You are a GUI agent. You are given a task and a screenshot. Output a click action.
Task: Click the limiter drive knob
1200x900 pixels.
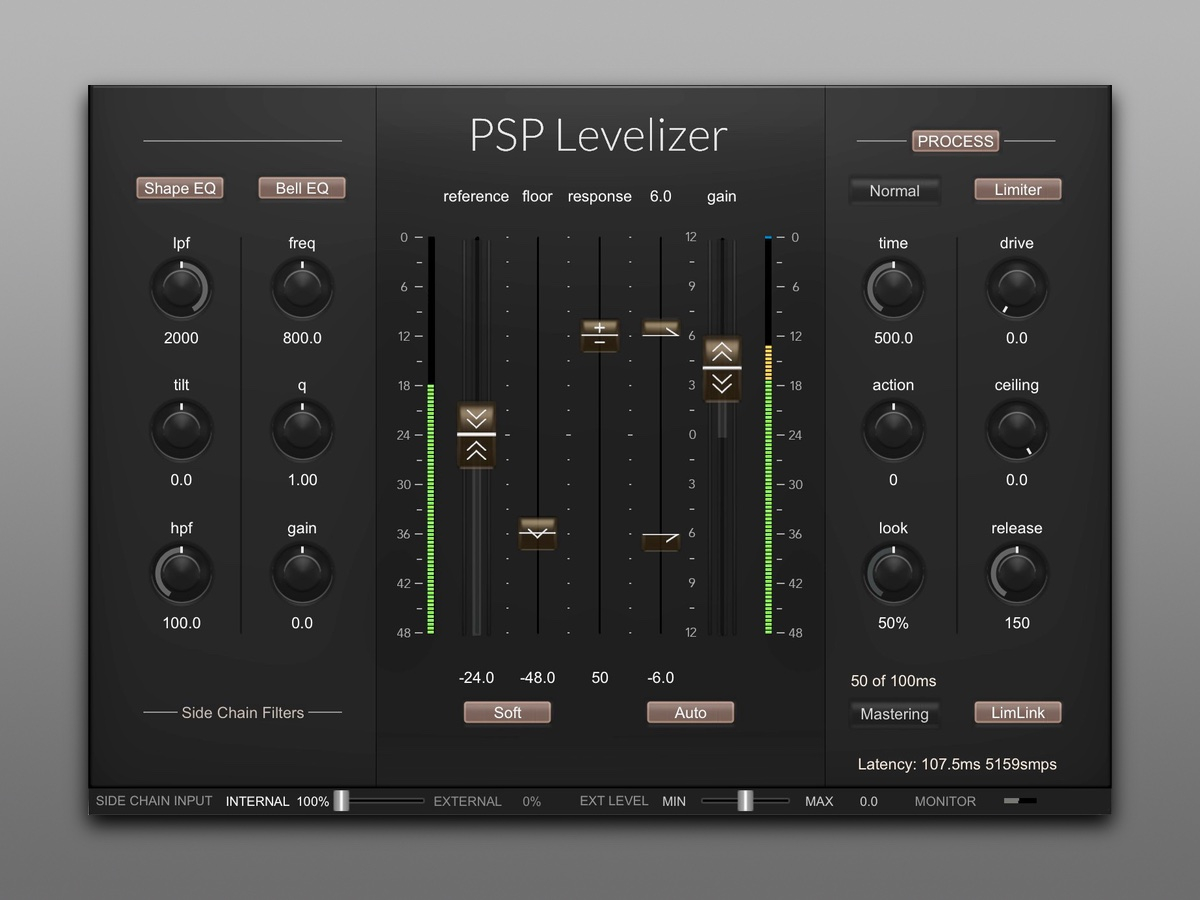pos(1017,288)
